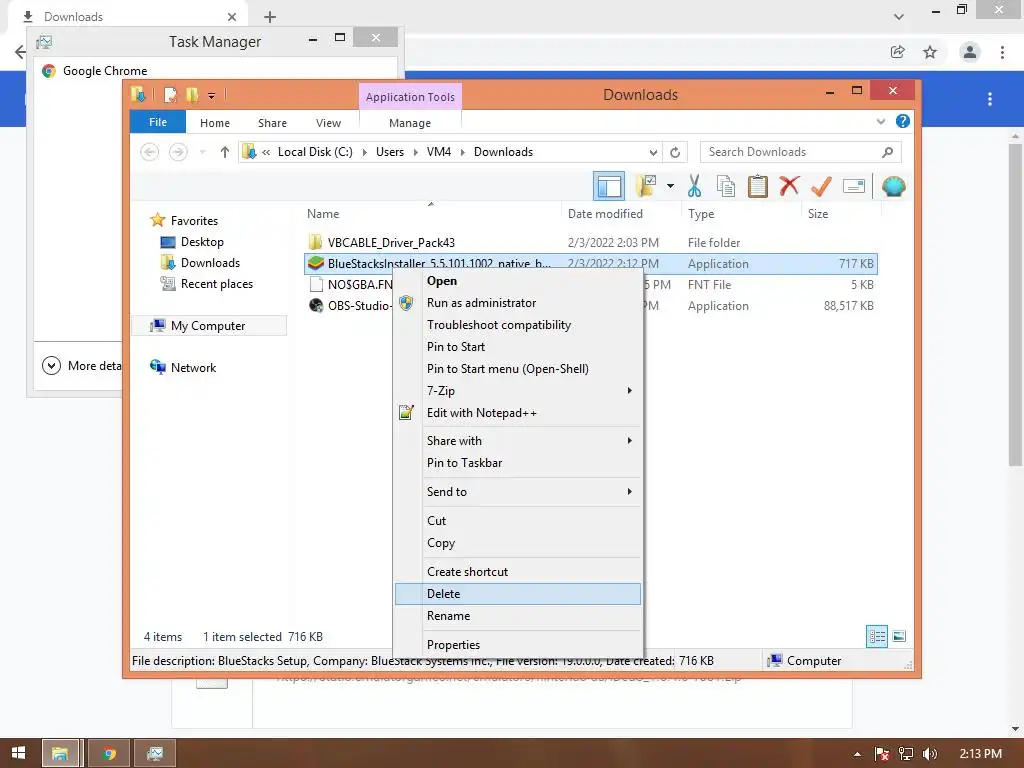1024x768 pixels.
Task: Sort by the Size column header
Action: click(818, 214)
